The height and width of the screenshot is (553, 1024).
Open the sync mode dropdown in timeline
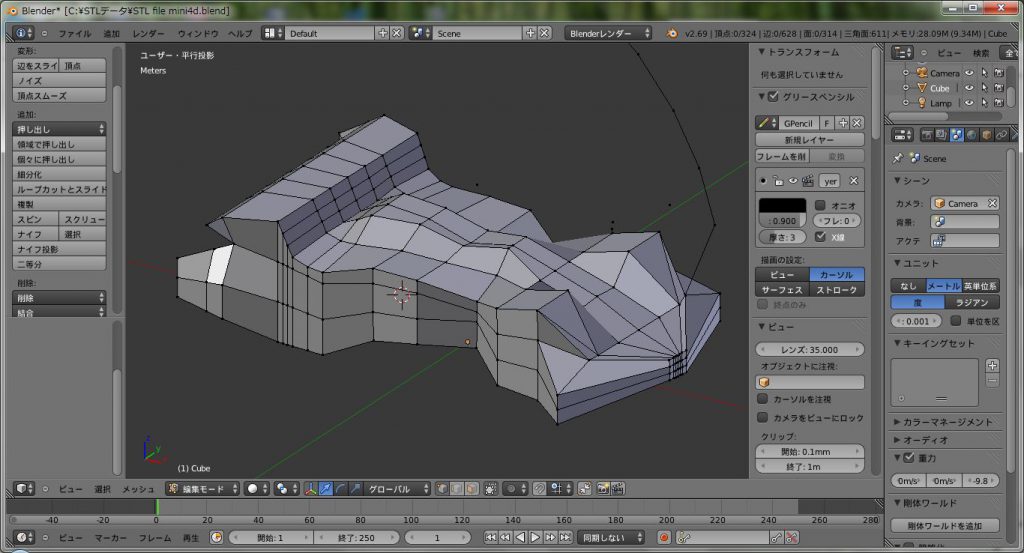(x=611, y=537)
